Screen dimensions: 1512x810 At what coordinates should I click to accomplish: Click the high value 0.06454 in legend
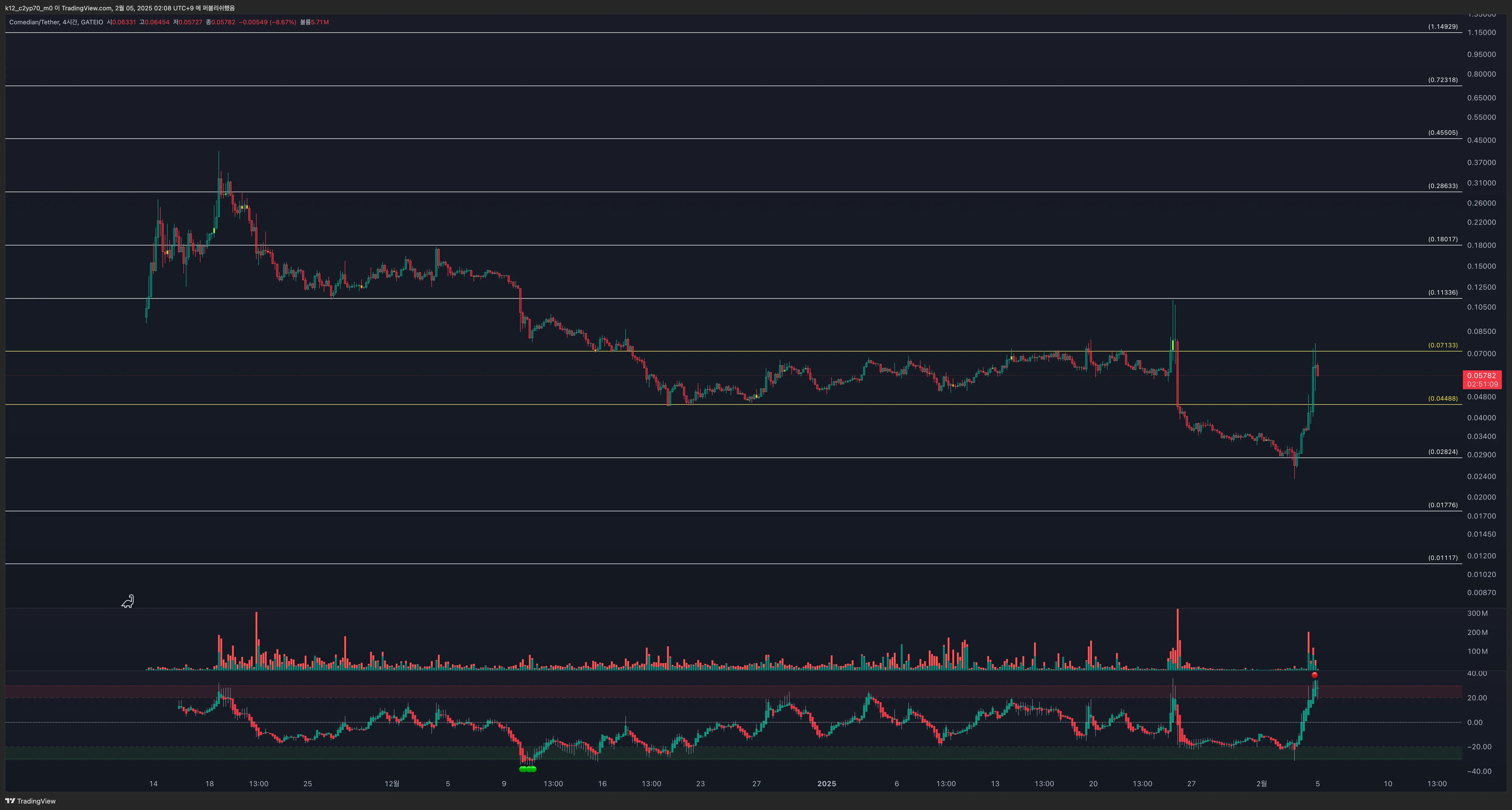(157, 22)
